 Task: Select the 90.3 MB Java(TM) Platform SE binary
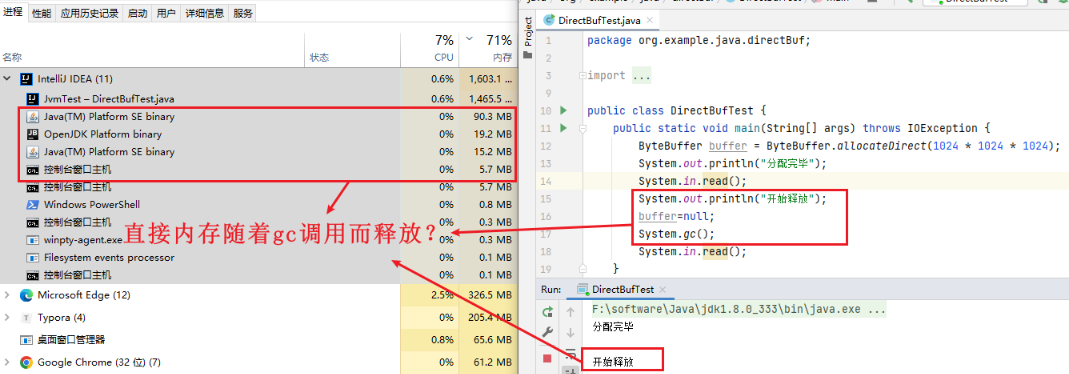259,116
